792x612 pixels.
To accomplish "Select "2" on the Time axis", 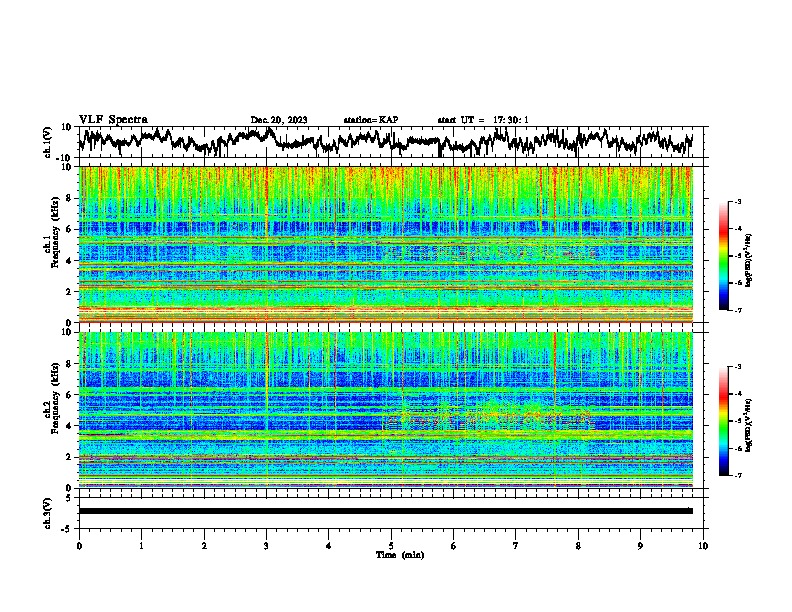I will 204,546.
